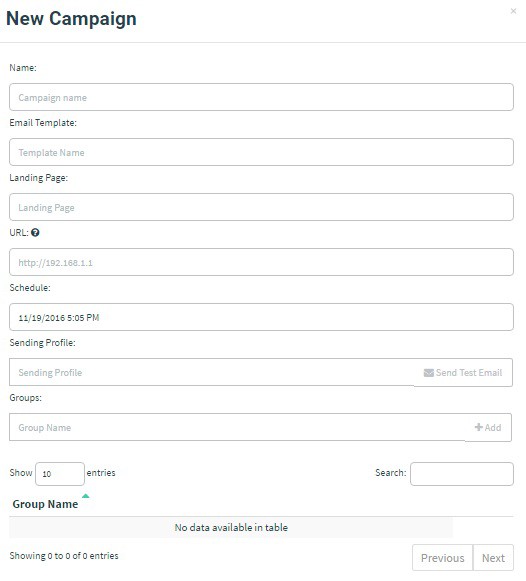The image size is (526, 581).
Task: Open the Email Template selector
Action: [x=261, y=152]
